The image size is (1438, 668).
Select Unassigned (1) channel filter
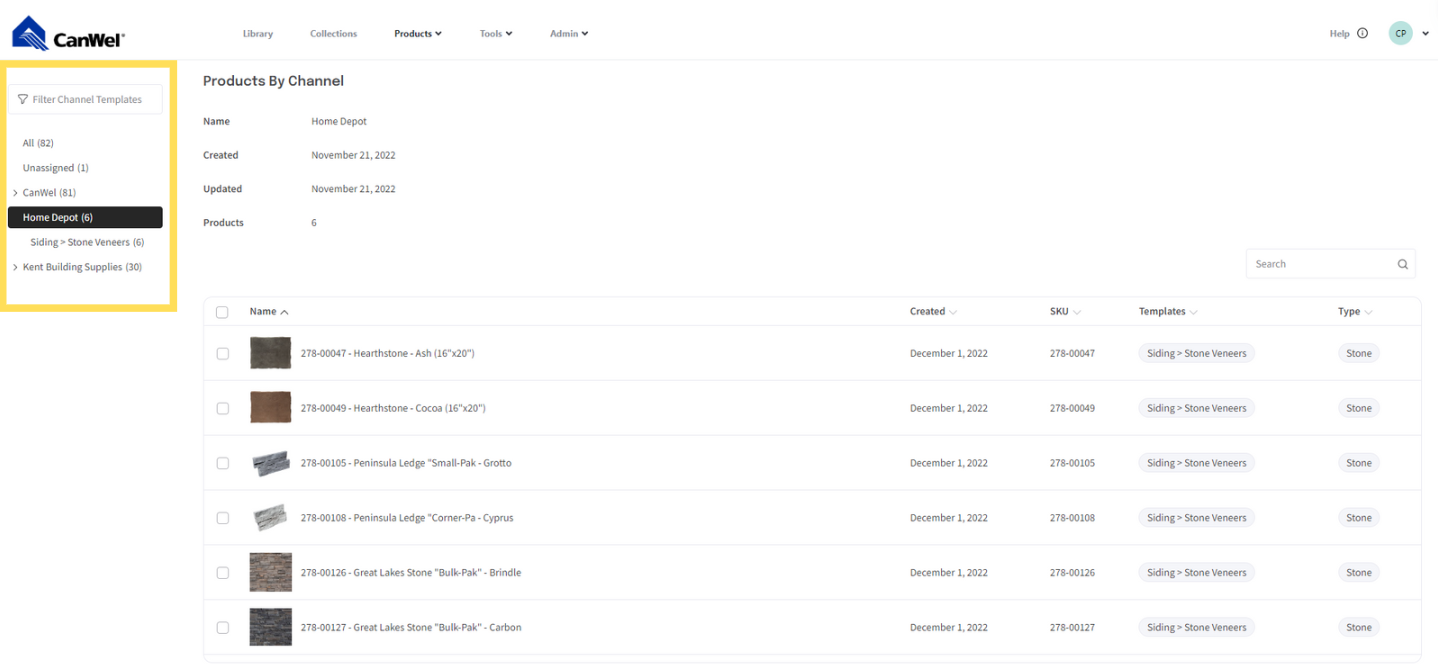[56, 168]
